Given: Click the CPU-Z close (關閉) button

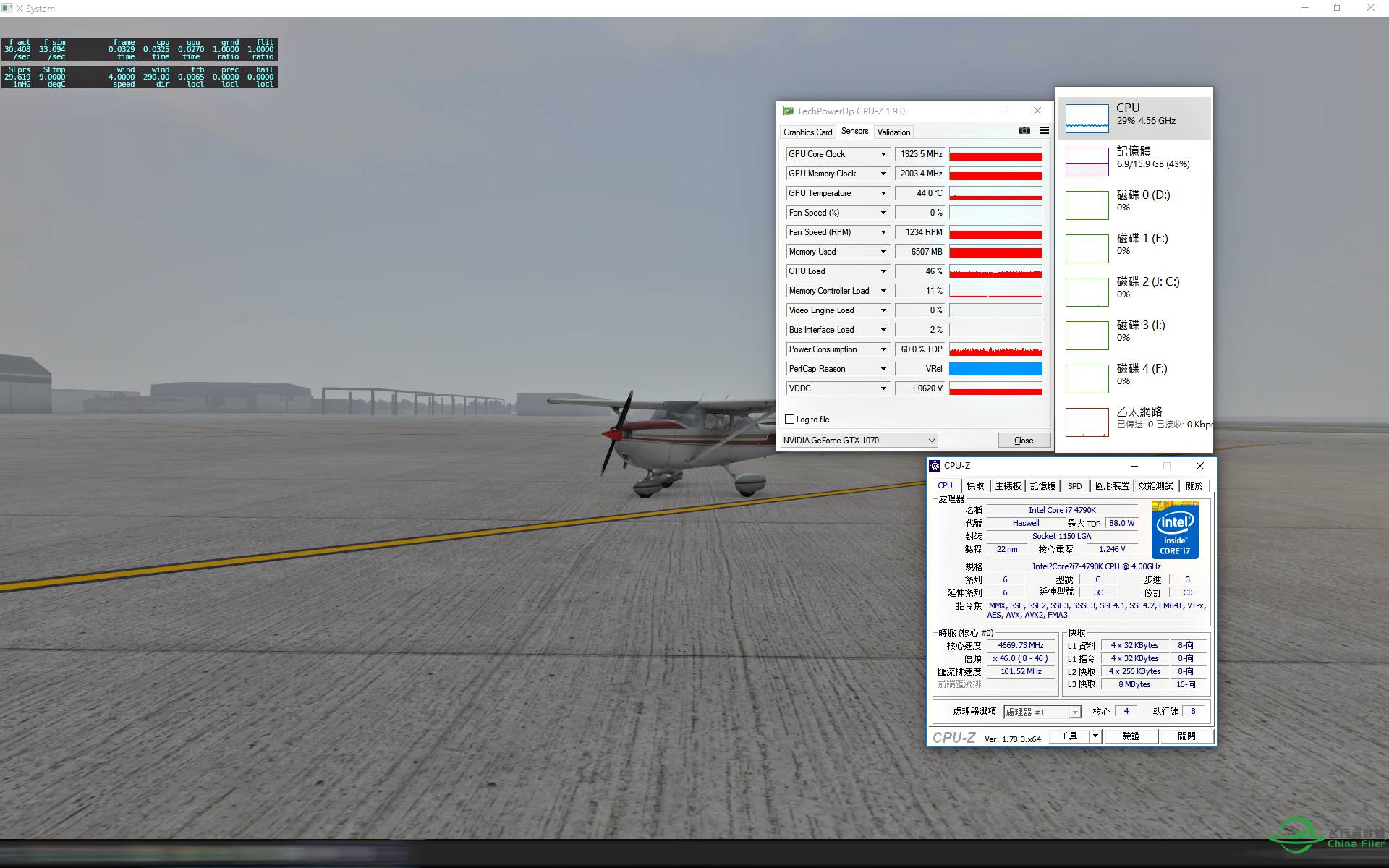Looking at the screenshot, I should (1186, 736).
